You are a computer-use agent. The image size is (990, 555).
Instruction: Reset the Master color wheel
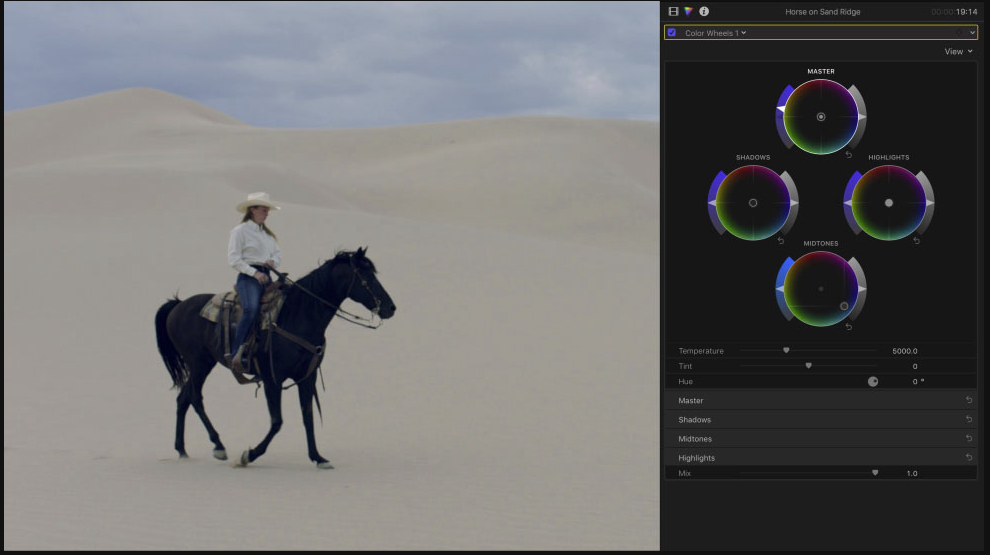[849, 155]
